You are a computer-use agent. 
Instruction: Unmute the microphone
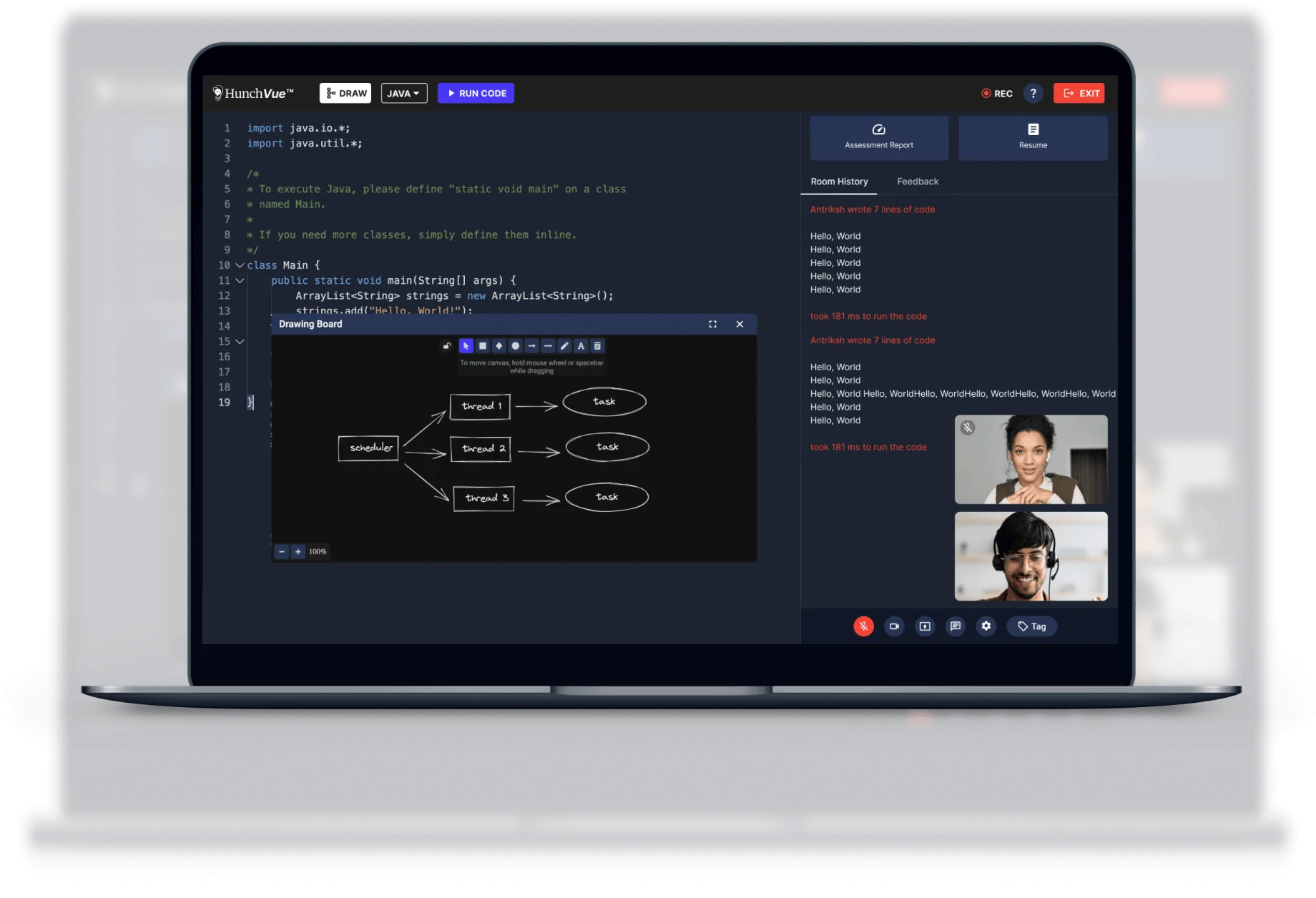tap(863, 626)
